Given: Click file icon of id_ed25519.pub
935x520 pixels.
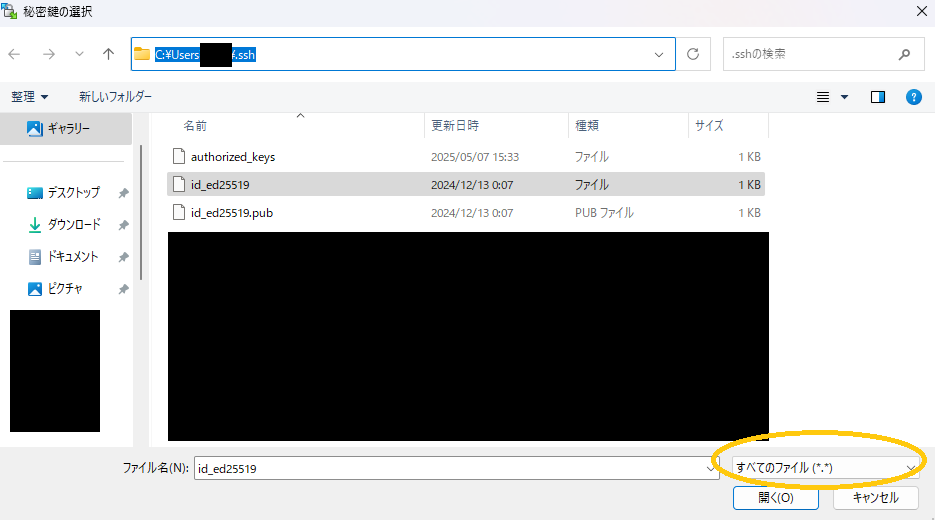Looking at the screenshot, I should click(178, 212).
